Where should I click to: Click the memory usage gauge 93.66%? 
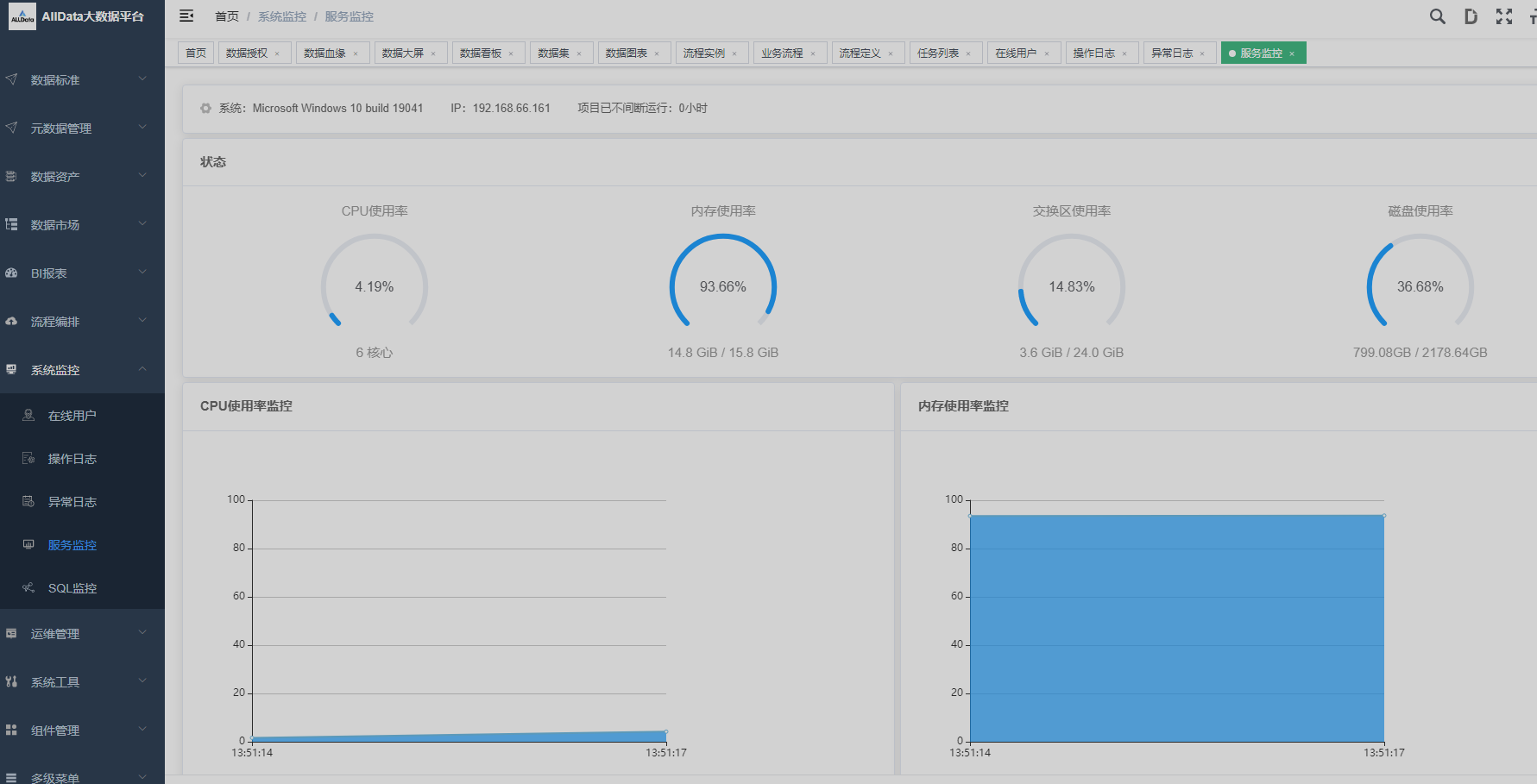tap(723, 286)
